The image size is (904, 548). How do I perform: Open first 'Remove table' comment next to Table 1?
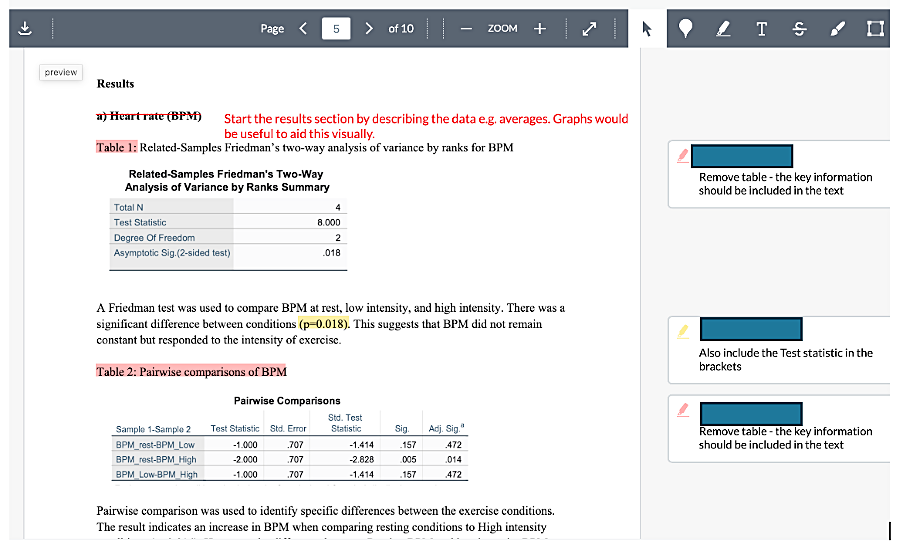[779, 174]
